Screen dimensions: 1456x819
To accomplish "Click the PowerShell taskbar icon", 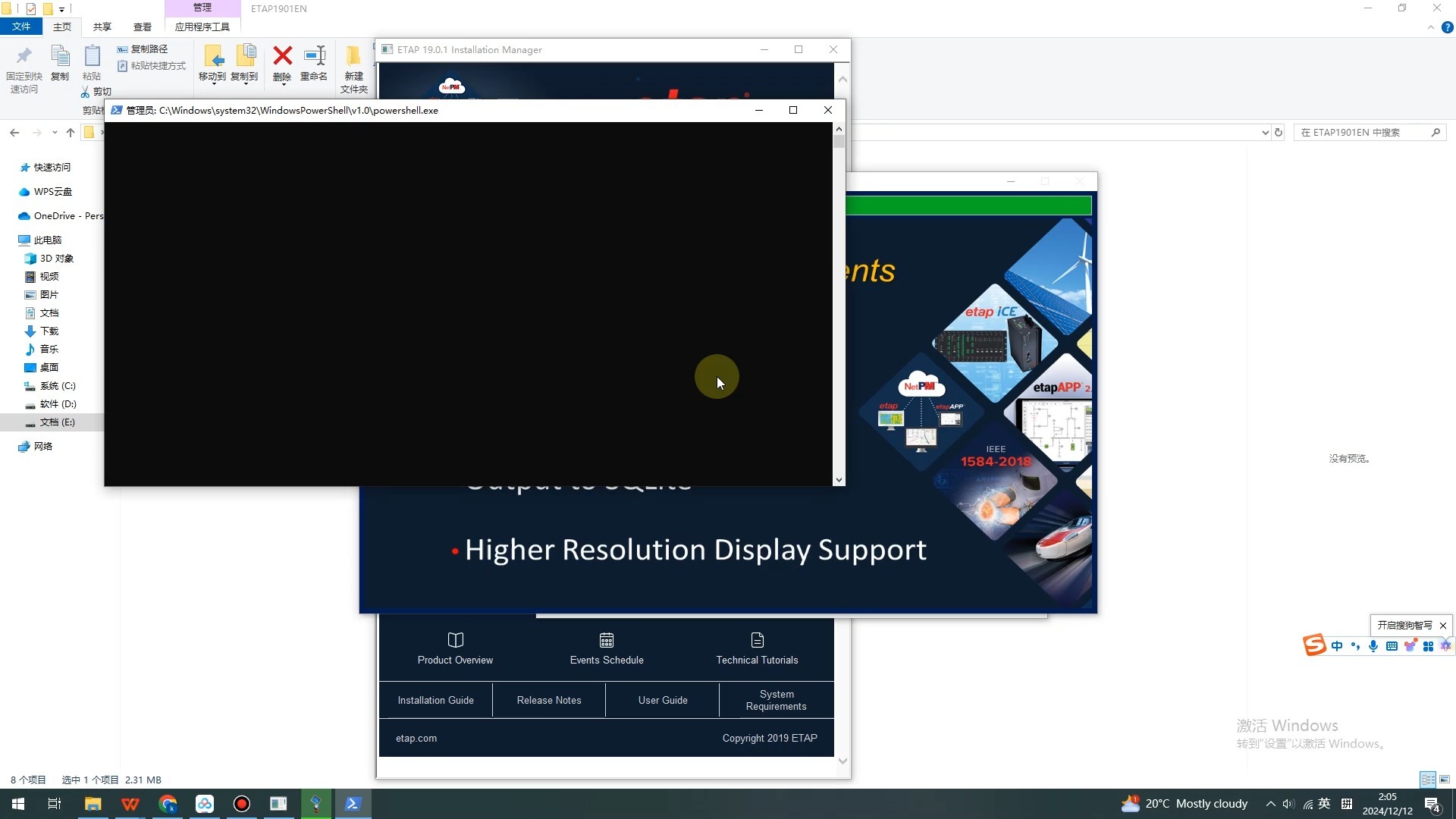I will (x=353, y=804).
